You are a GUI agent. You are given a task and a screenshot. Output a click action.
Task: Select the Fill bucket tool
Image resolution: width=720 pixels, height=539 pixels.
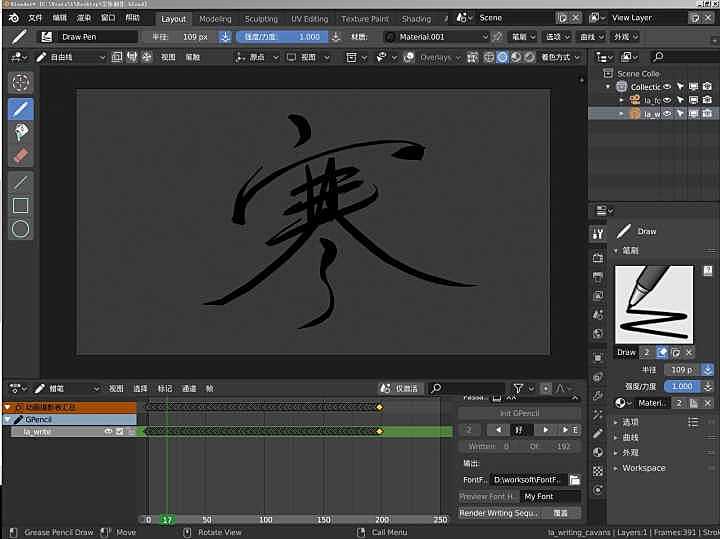20,132
